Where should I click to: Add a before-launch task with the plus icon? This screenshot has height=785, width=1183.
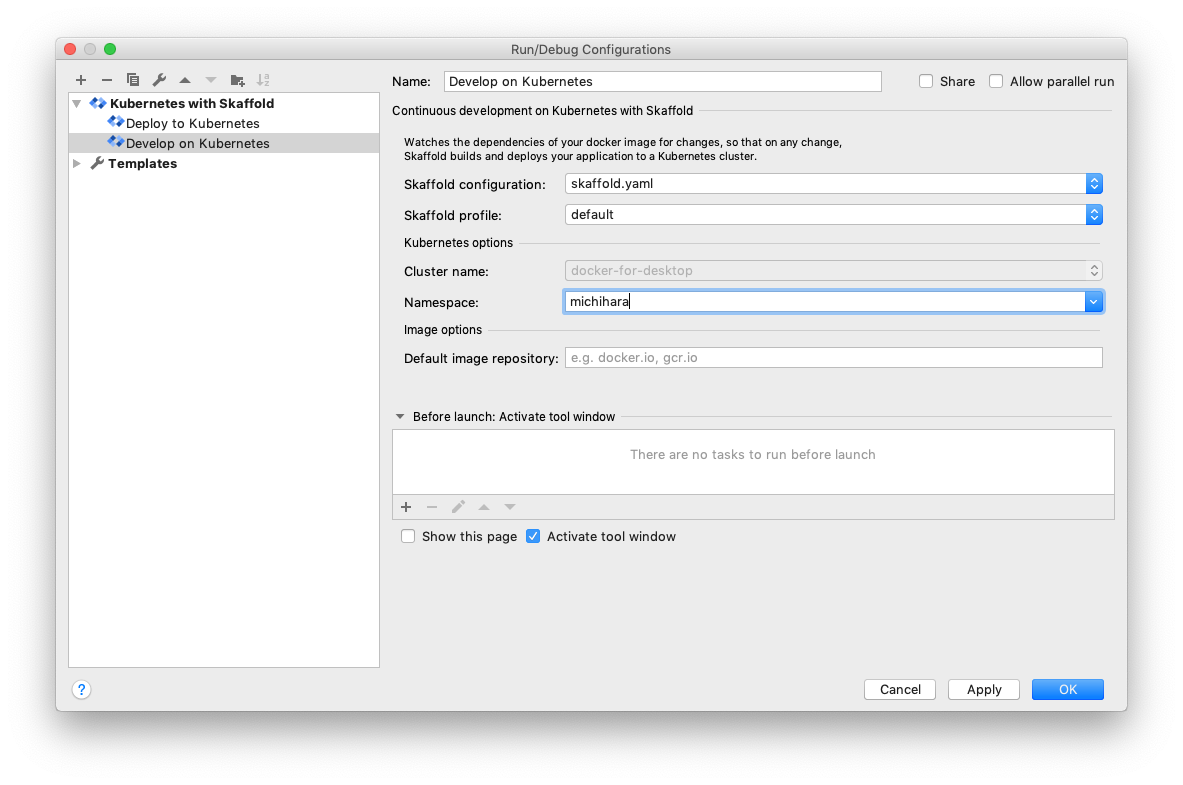406,507
